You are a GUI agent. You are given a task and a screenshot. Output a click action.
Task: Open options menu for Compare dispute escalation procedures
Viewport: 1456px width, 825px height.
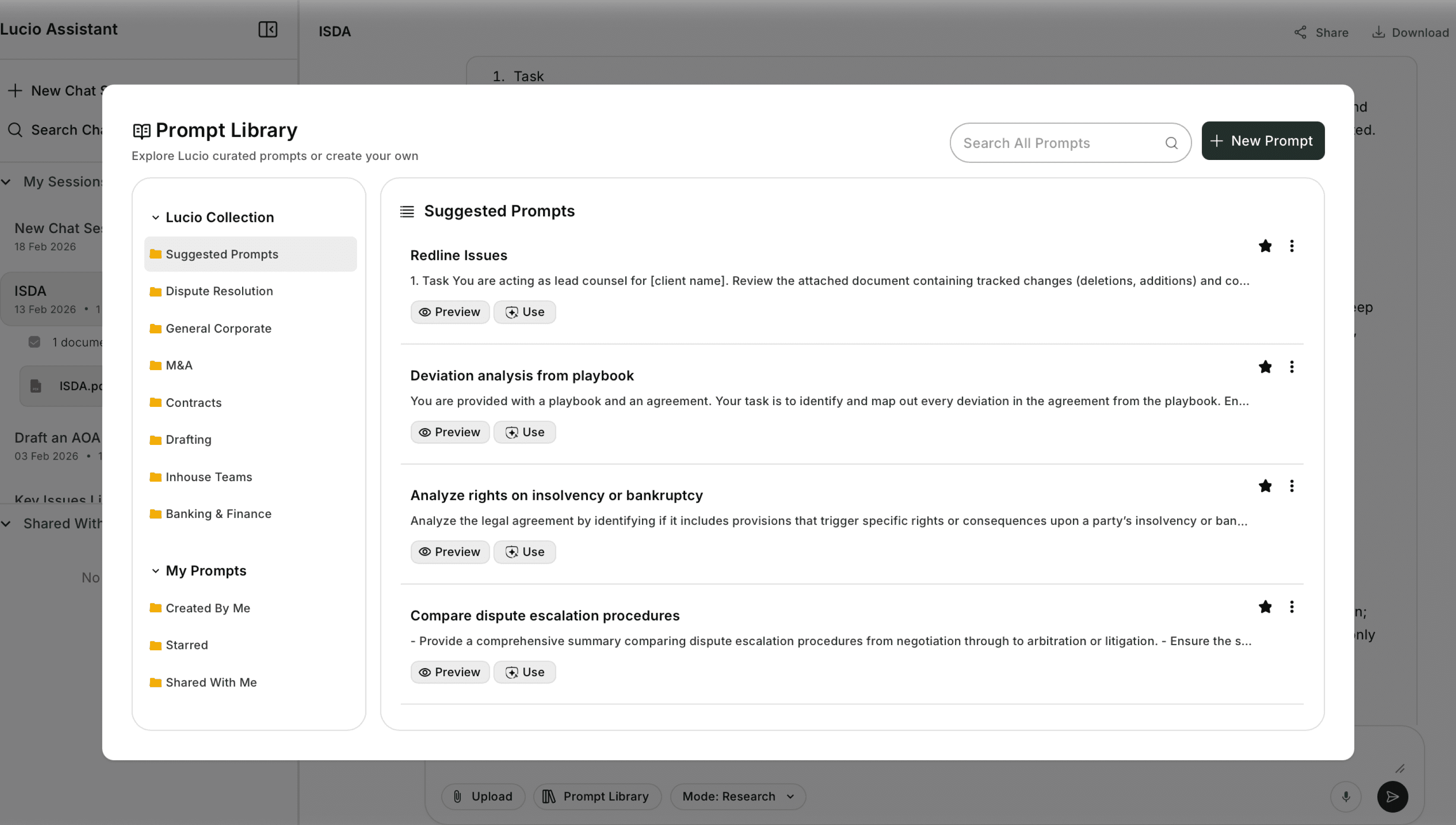1292,607
